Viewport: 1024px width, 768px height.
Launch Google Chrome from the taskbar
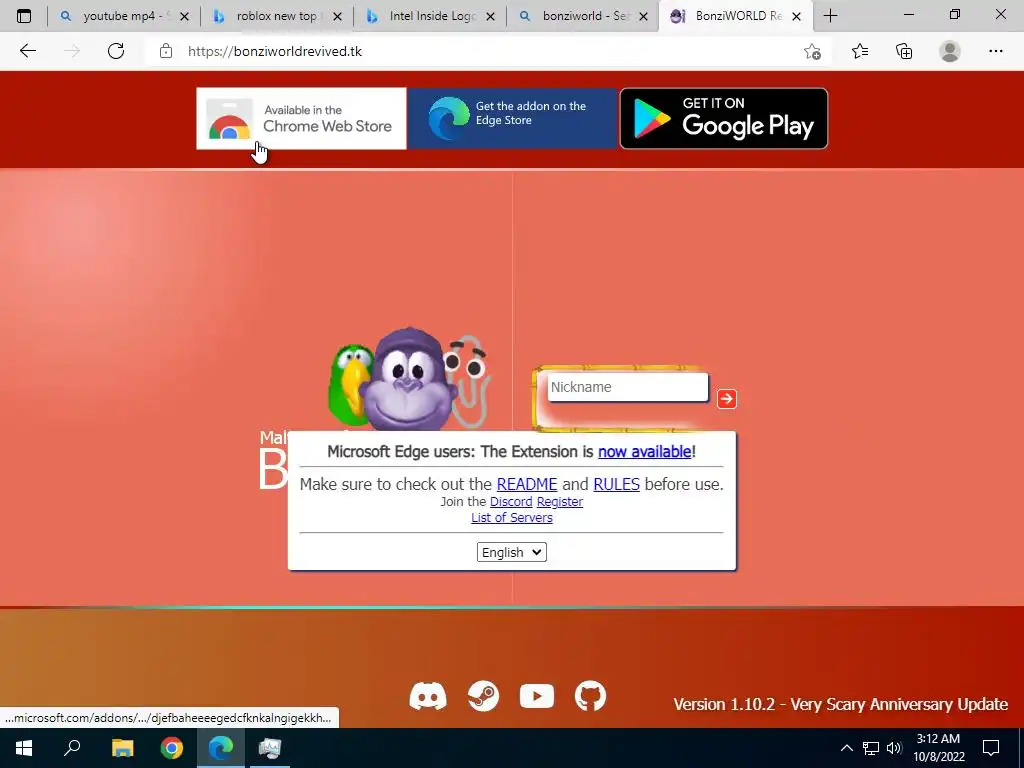click(x=172, y=748)
